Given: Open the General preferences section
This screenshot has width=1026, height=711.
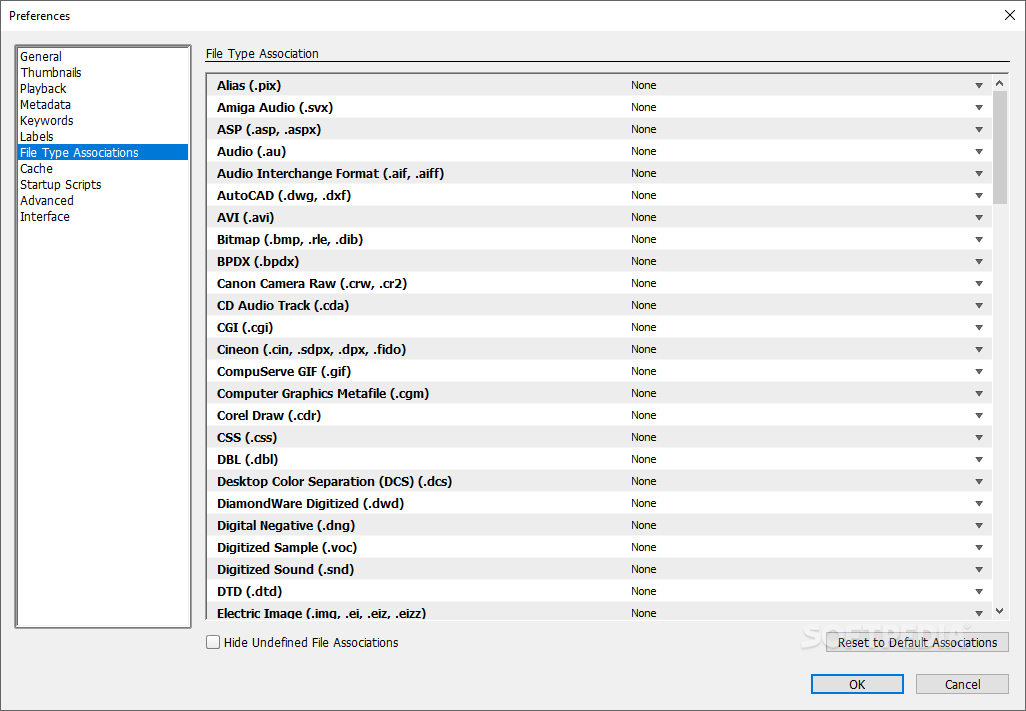Looking at the screenshot, I should tap(41, 57).
